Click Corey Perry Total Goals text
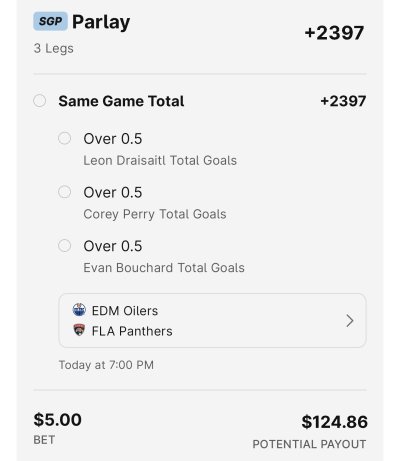The width and height of the screenshot is (400, 461). 155,214
